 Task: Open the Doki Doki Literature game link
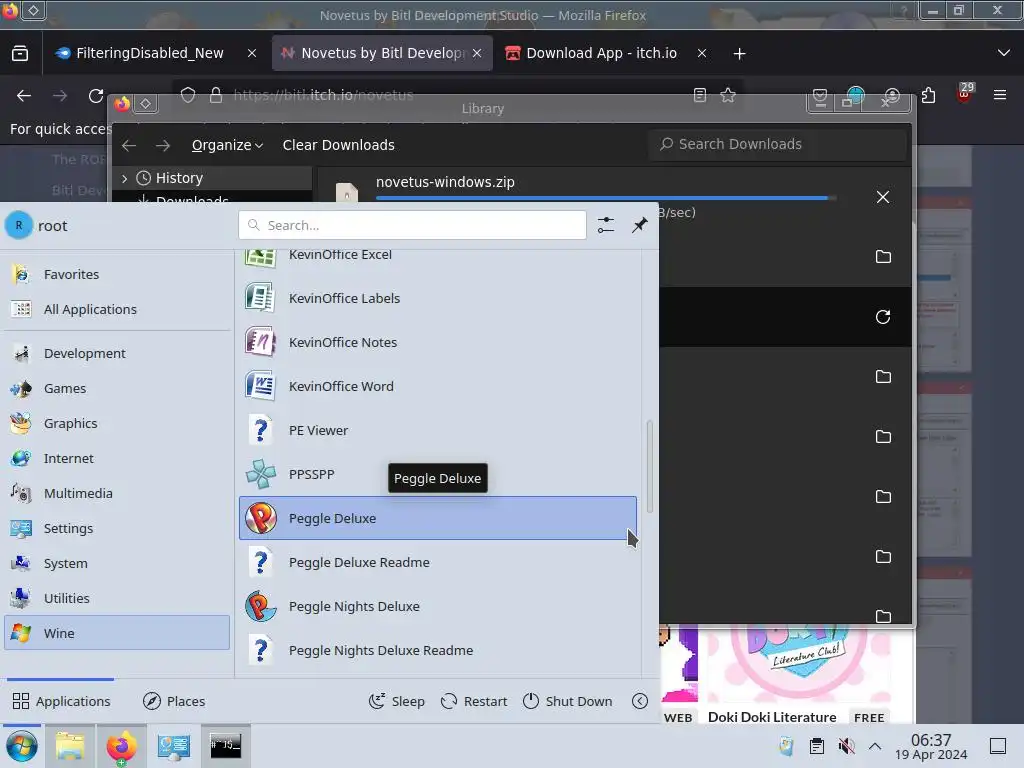tap(772, 717)
